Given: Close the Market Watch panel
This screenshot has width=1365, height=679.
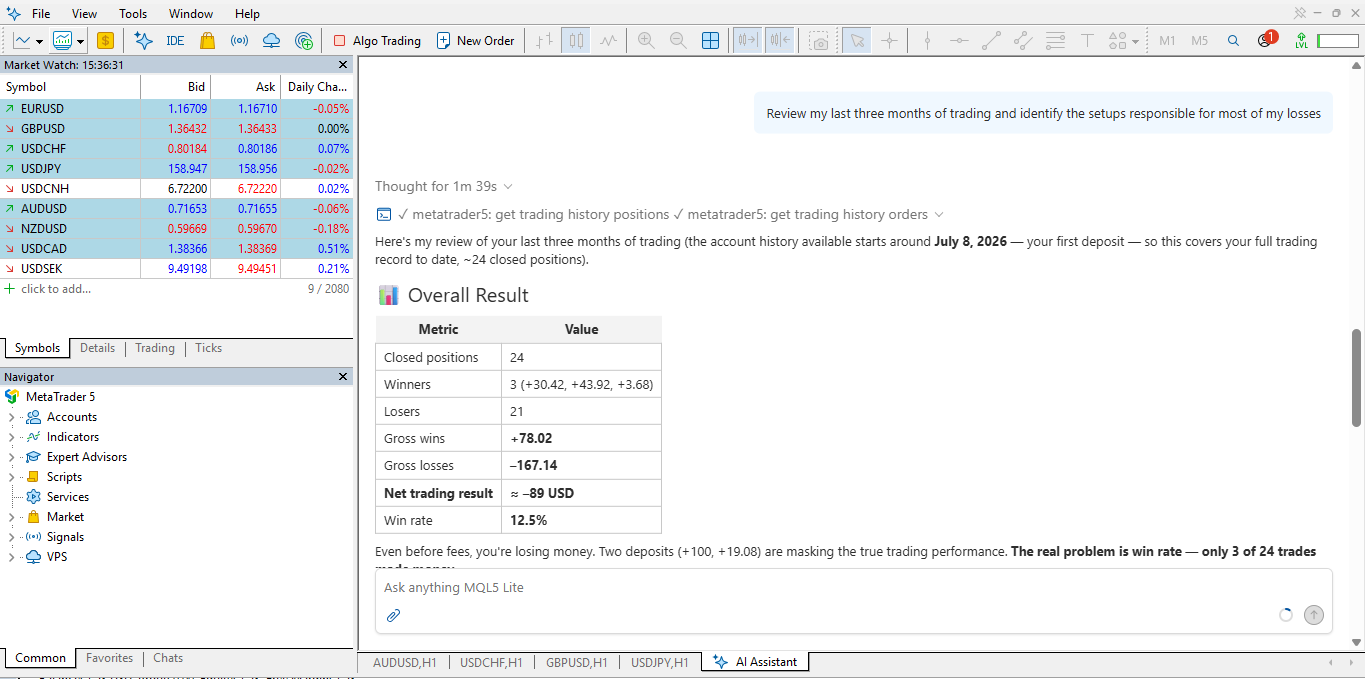Looking at the screenshot, I should pos(343,65).
